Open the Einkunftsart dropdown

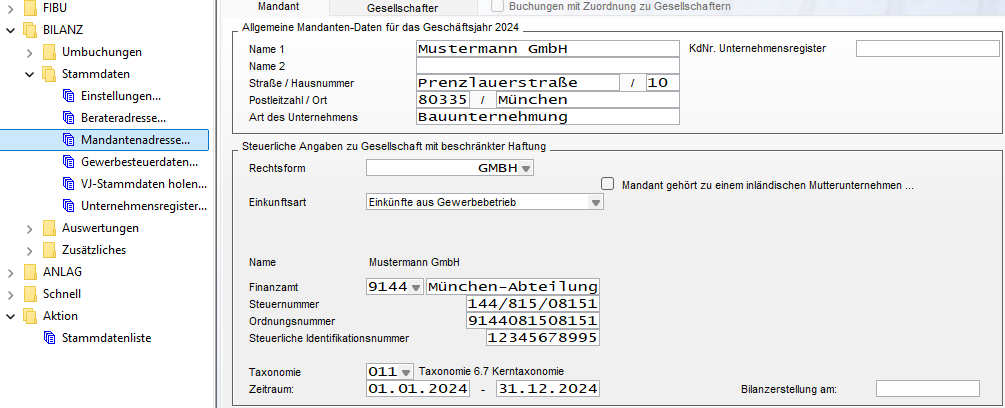pos(595,202)
